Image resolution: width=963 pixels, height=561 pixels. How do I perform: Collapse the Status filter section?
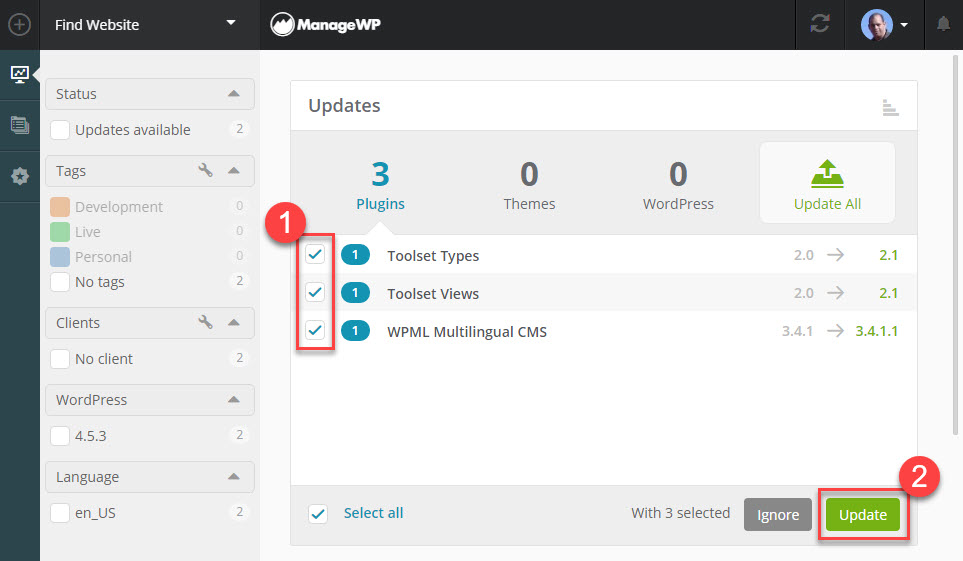[234, 94]
